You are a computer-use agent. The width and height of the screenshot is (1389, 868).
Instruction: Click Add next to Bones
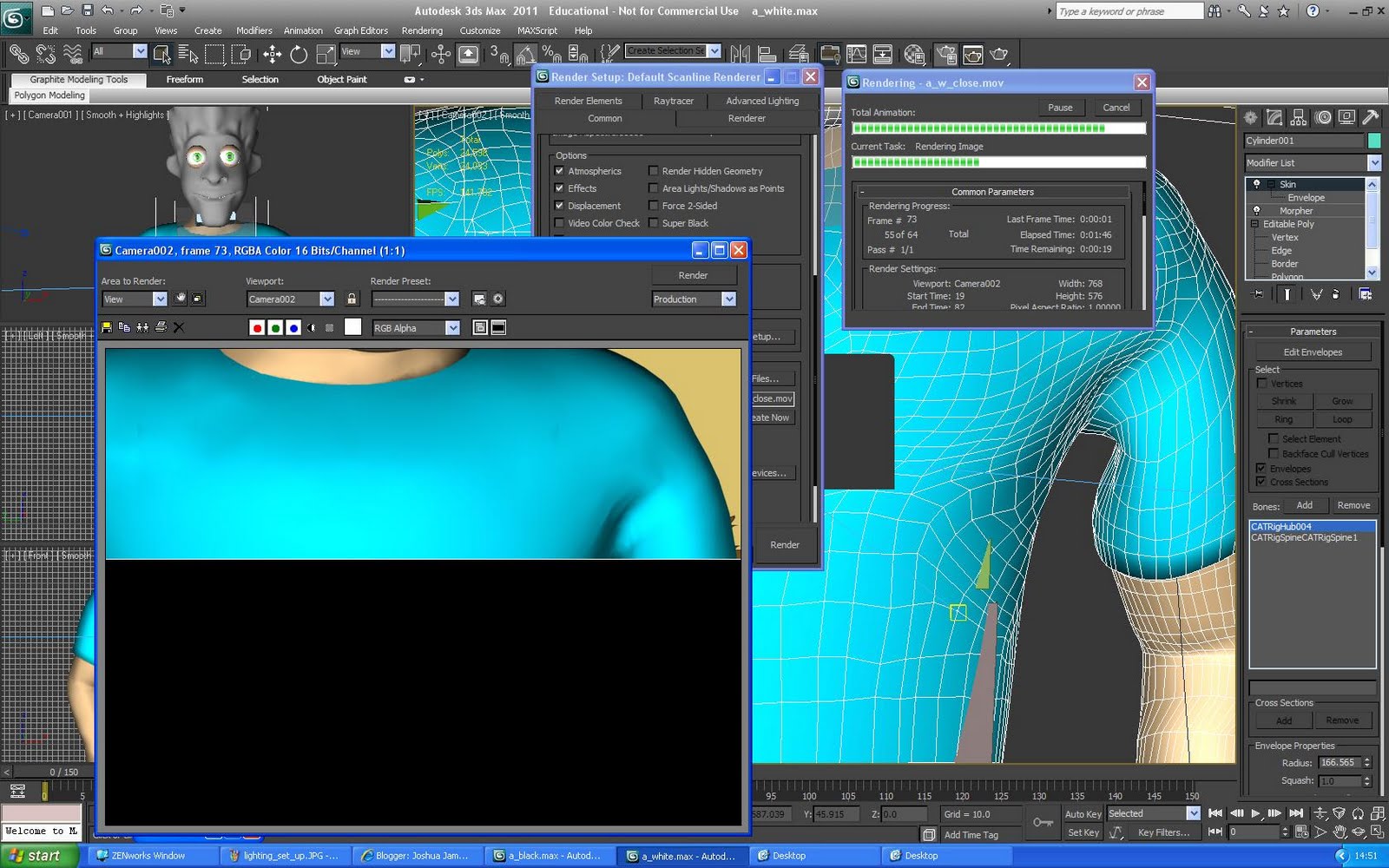pyautogui.click(x=1305, y=505)
